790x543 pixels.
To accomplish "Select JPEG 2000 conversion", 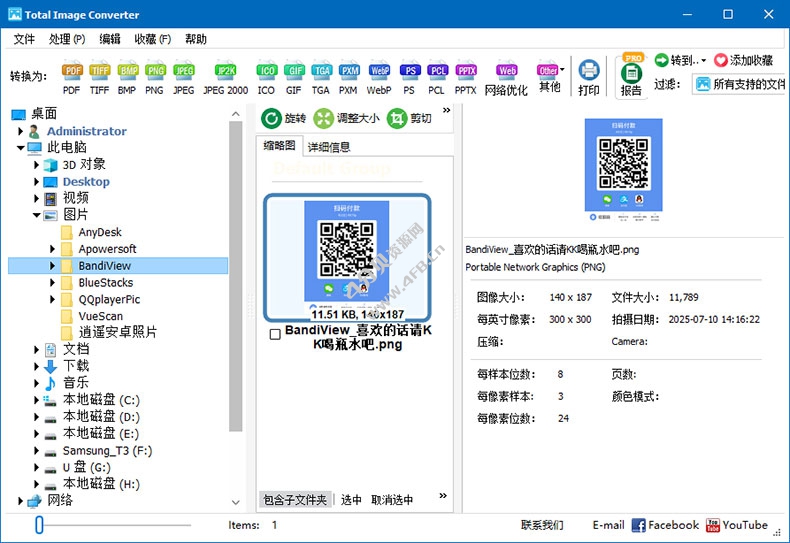I will [225, 77].
